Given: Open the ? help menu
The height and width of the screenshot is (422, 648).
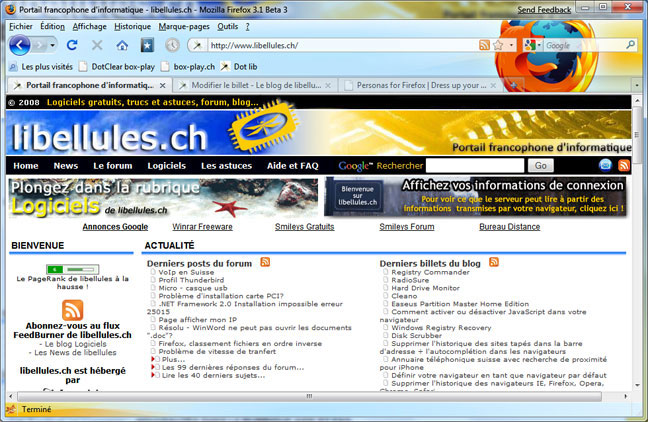Looking at the screenshot, I should (247, 26).
